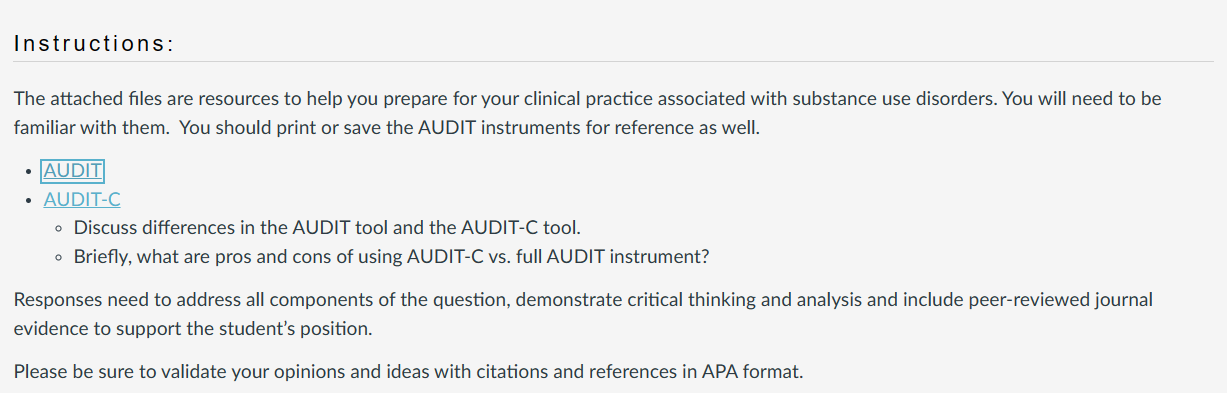Screen dimensions: 1227x393
Task: Click the bullet marker beside AUDIT-C link
Action: (x=29, y=201)
